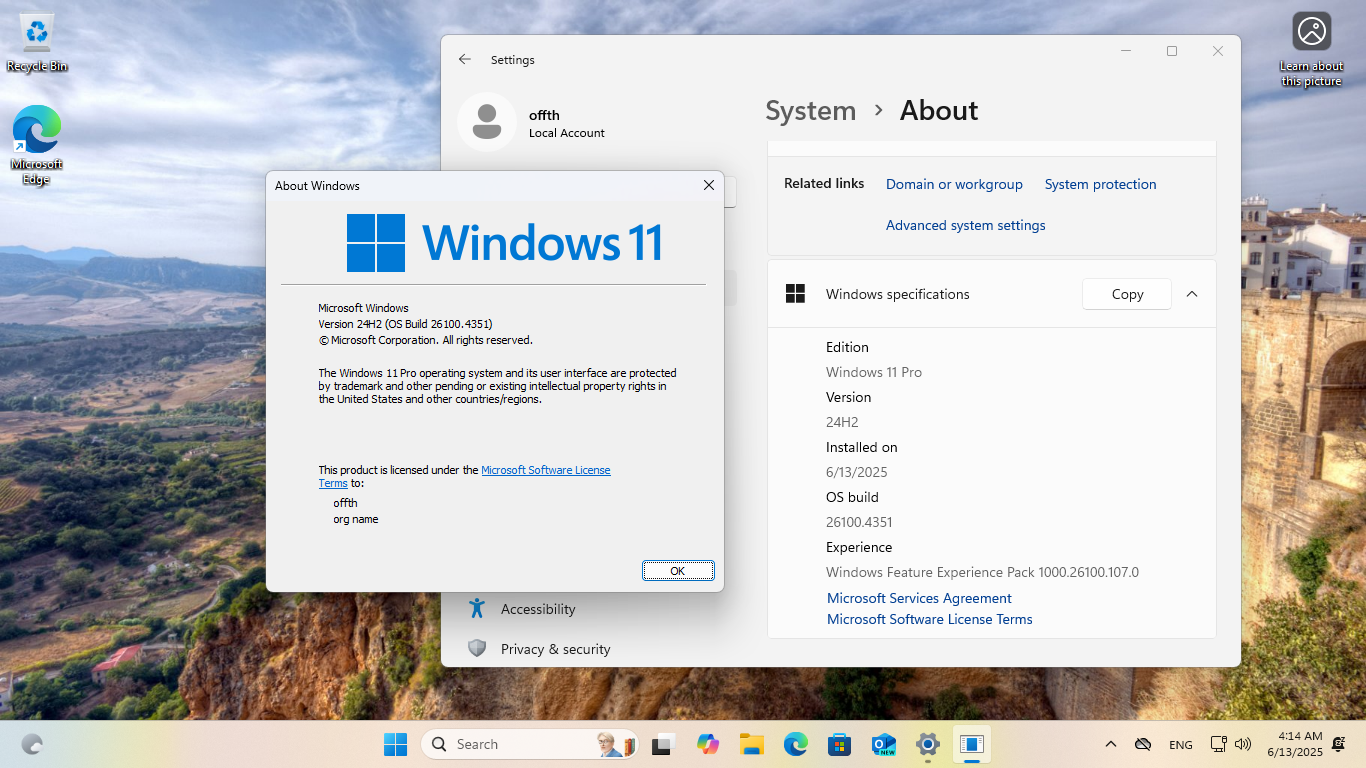The image size is (1366, 768).
Task: Click the 'Windows 11 Pro' edition value
Action: tap(874, 372)
